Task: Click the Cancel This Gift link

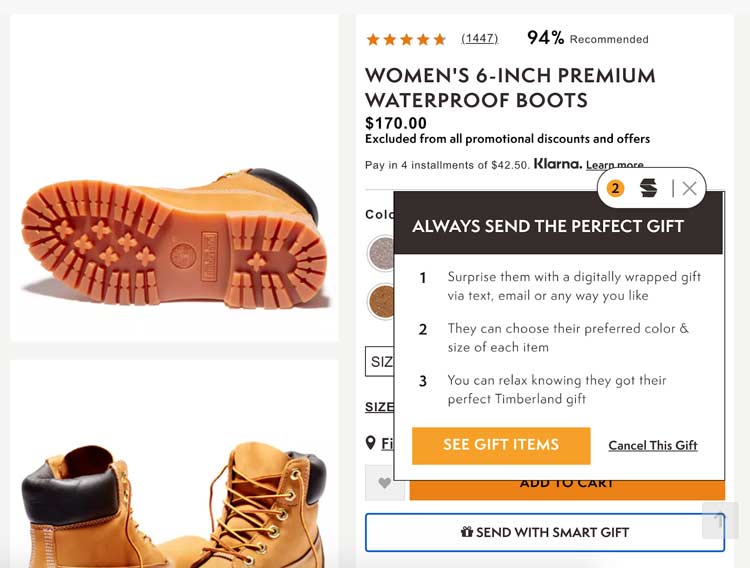Action: 652,445
